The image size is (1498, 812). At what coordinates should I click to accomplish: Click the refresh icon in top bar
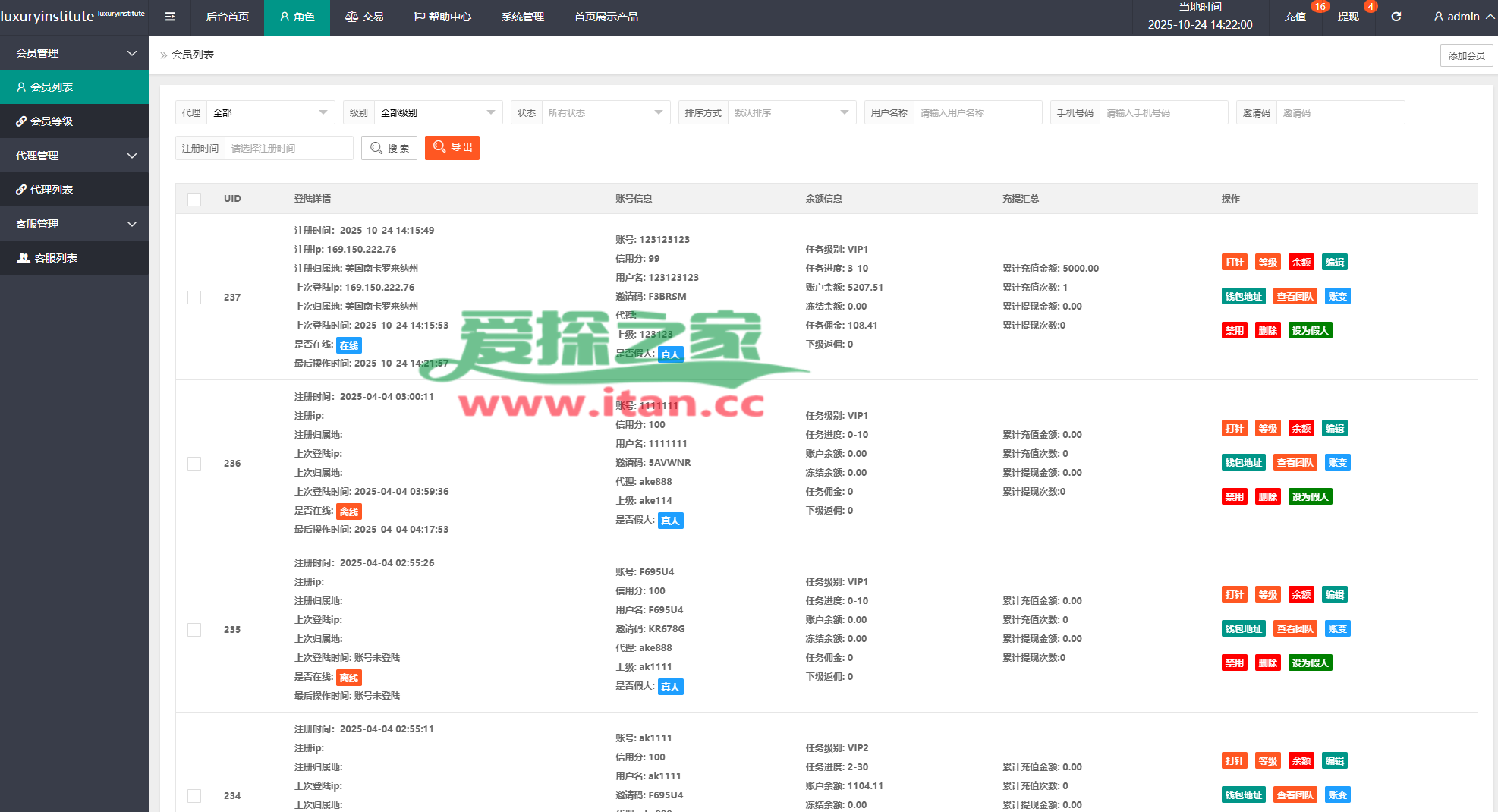click(1396, 17)
